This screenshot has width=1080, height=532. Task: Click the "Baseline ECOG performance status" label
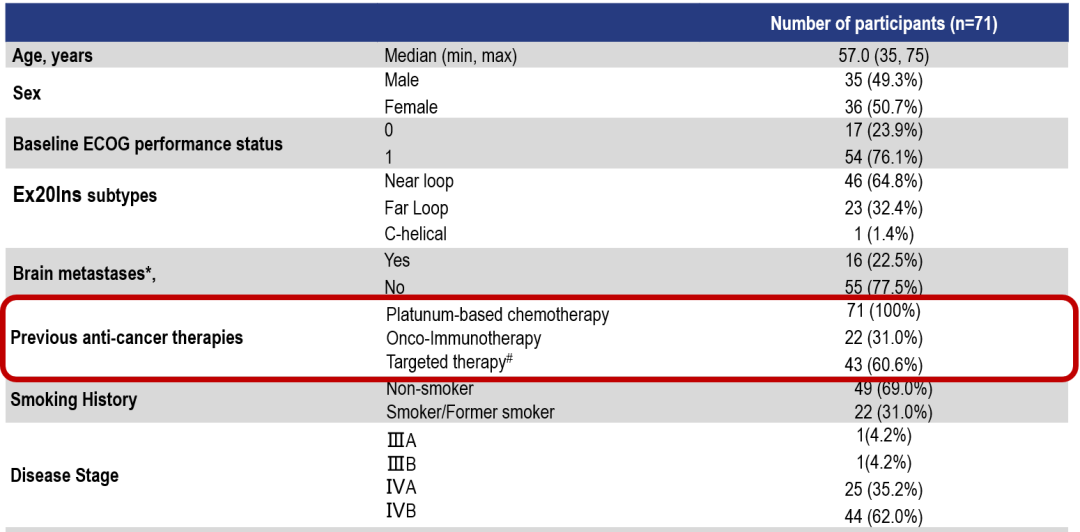147,144
